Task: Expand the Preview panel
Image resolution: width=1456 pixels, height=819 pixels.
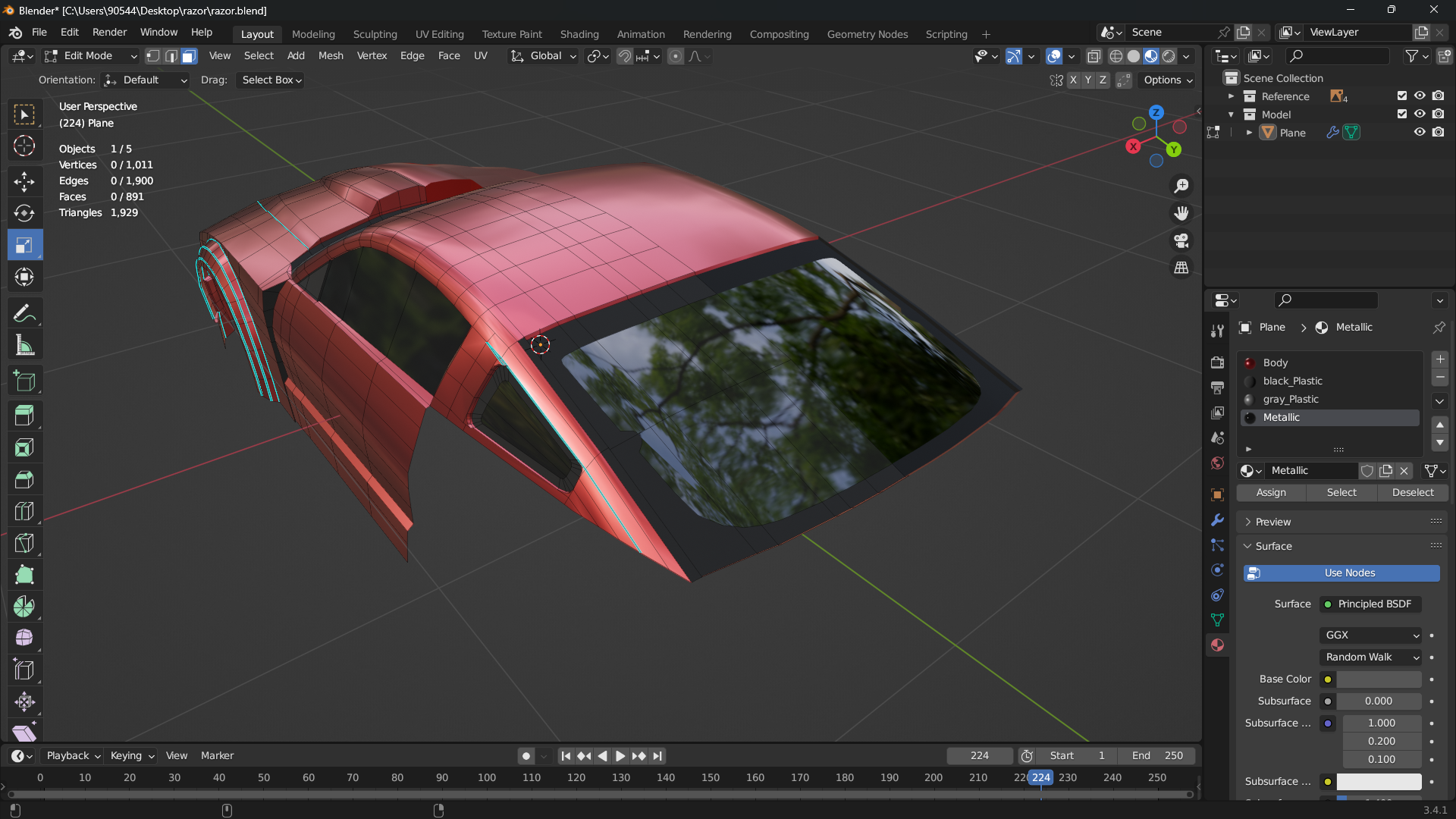Action: [x=1272, y=522]
